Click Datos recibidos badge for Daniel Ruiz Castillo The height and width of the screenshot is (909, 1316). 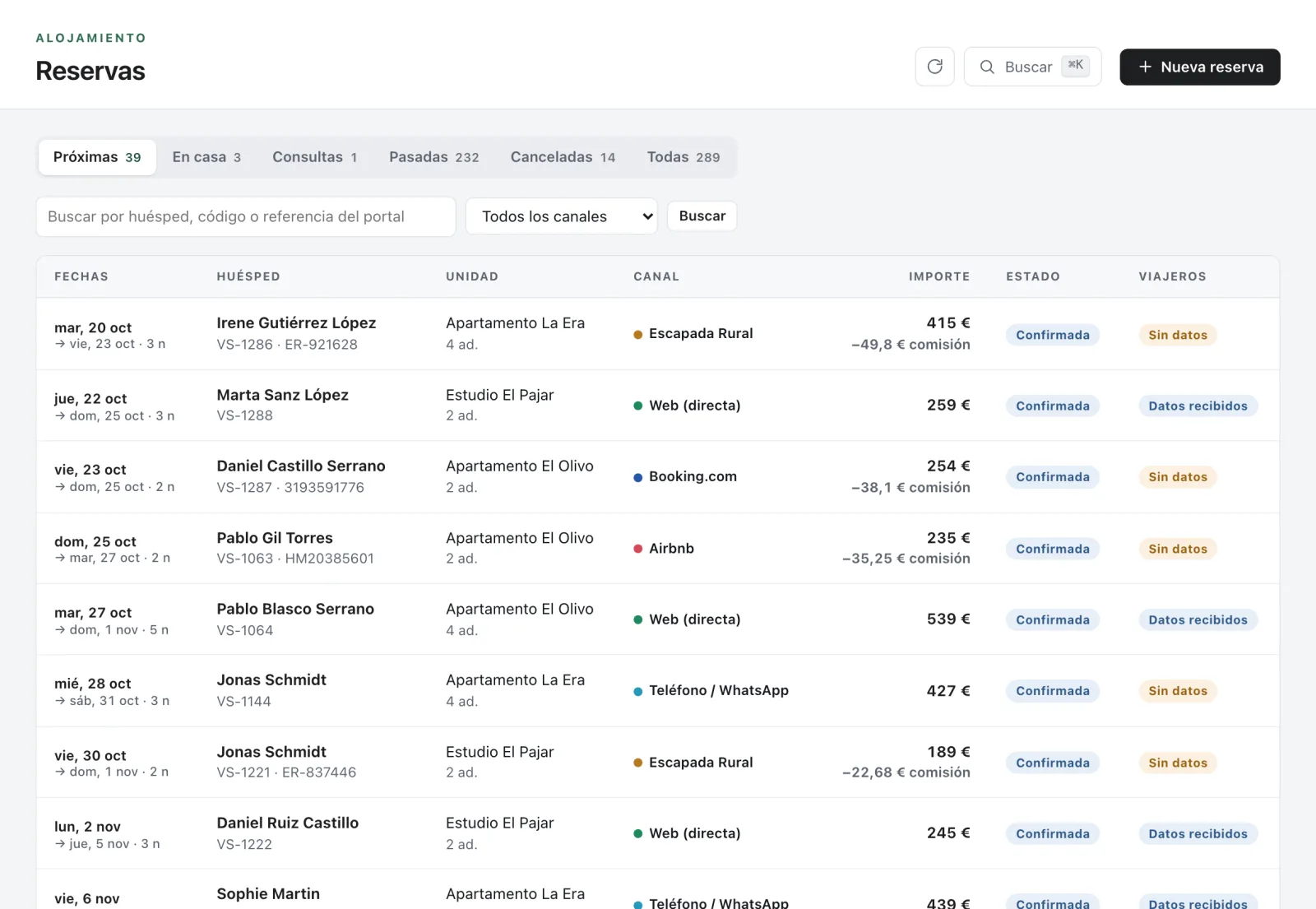(1198, 833)
